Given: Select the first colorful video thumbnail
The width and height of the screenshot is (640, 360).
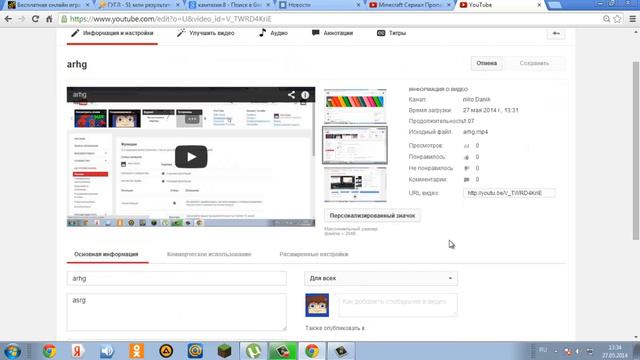Looking at the screenshot, I should [x=355, y=106].
